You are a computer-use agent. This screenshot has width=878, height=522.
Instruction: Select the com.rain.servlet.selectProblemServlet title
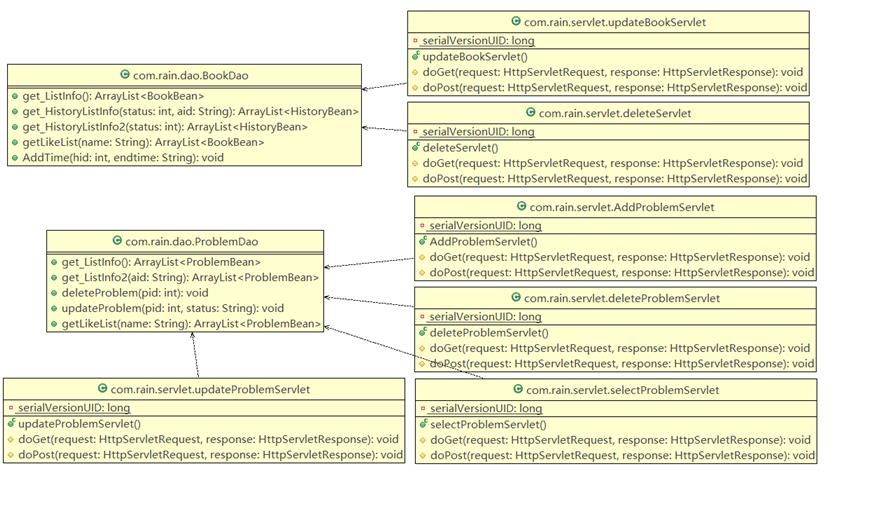tap(622, 390)
